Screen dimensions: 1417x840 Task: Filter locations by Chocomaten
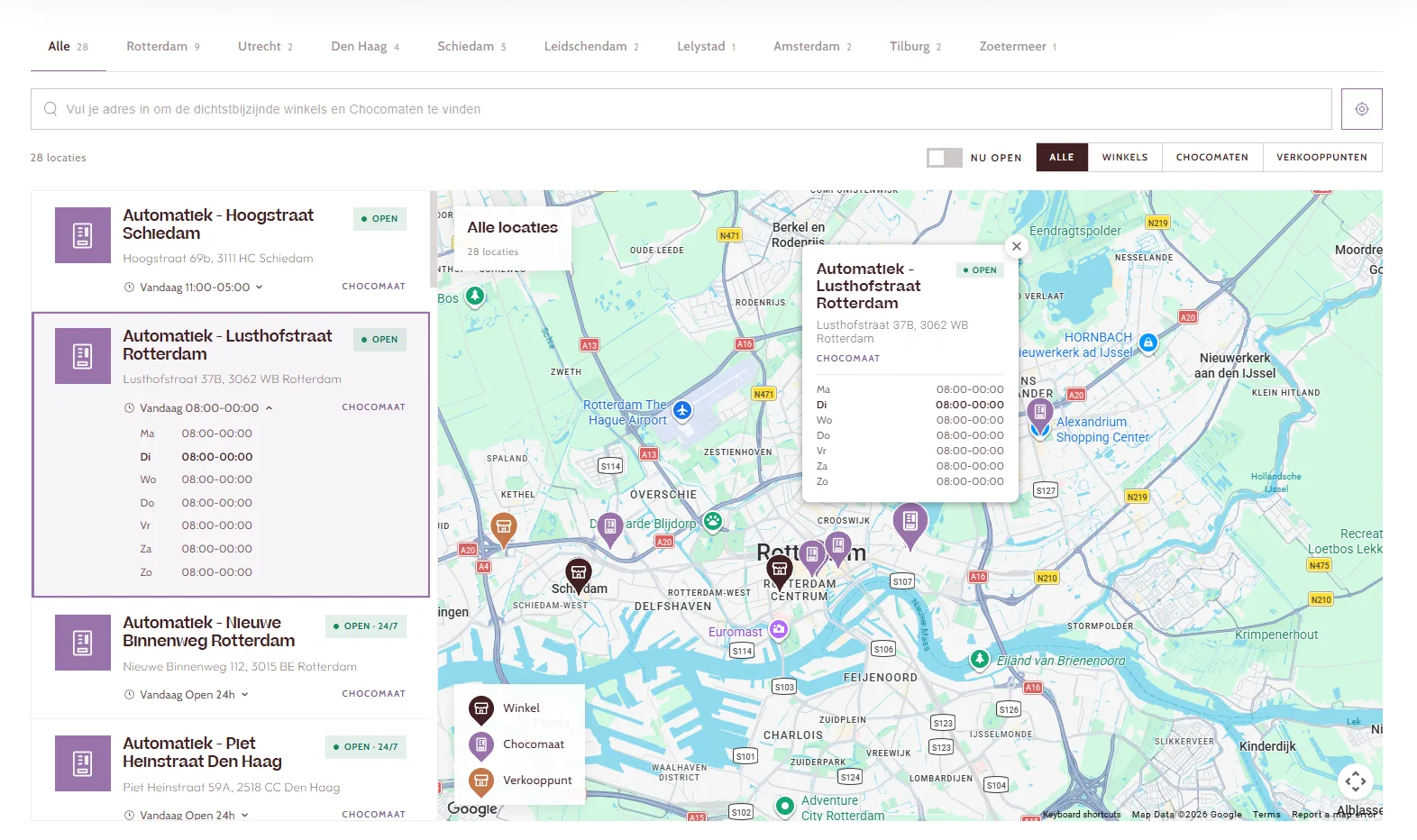click(x=1212, y=157)
